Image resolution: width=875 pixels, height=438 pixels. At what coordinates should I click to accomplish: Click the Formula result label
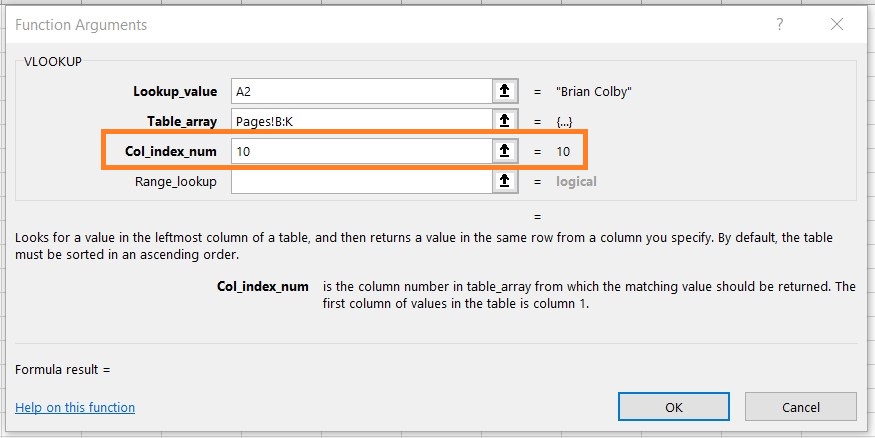[62, 369]
